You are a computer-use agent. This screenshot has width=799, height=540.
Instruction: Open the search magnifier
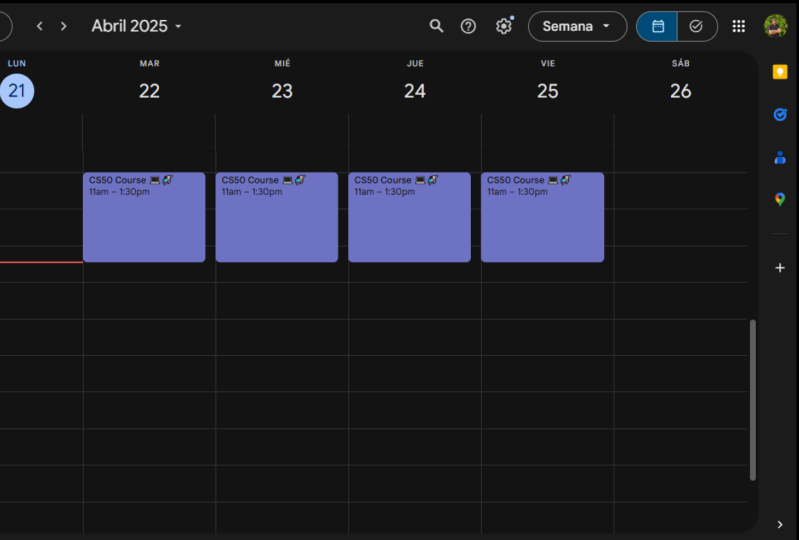click(436, 26)
